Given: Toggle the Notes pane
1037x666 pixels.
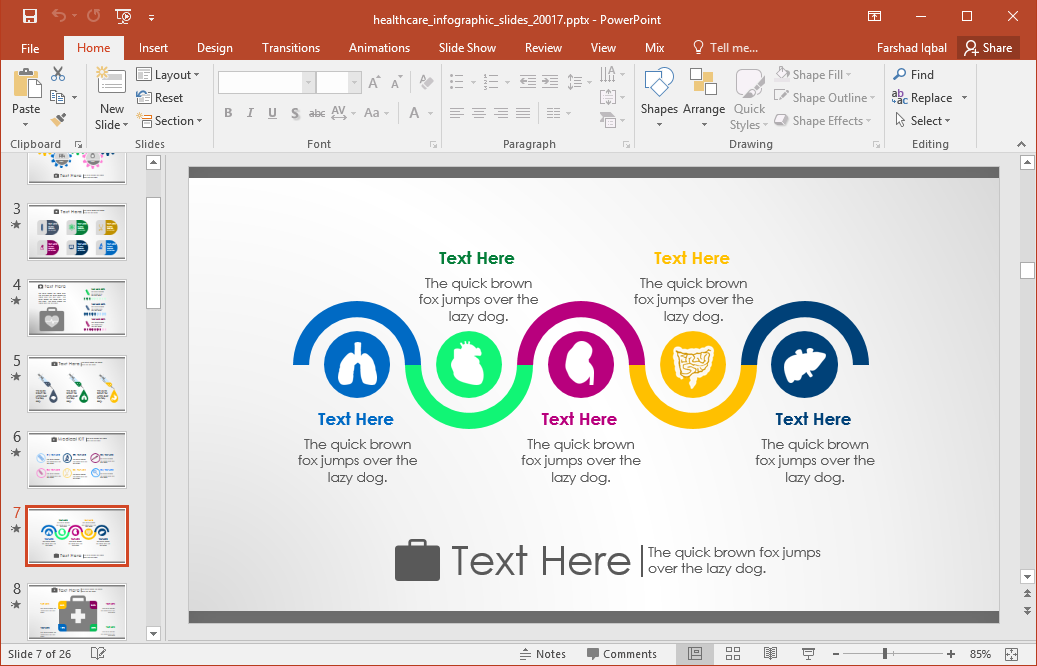Looking at the screenshot, I should tap(543, 654).
